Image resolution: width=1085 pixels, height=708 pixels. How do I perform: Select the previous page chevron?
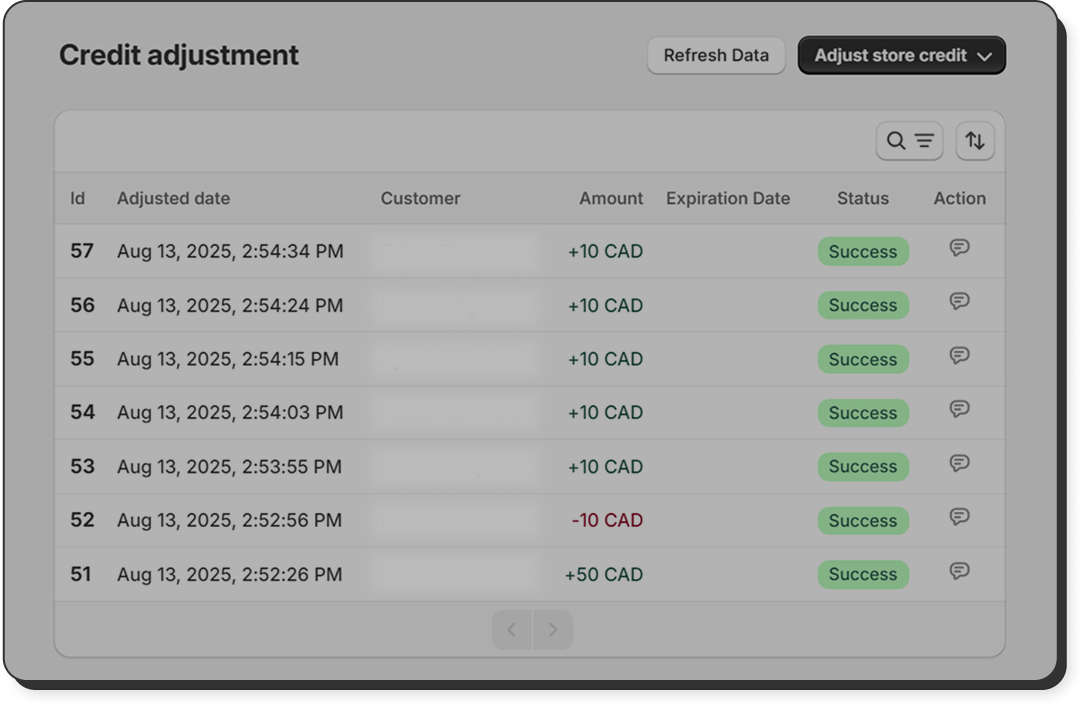click(511, 629)
